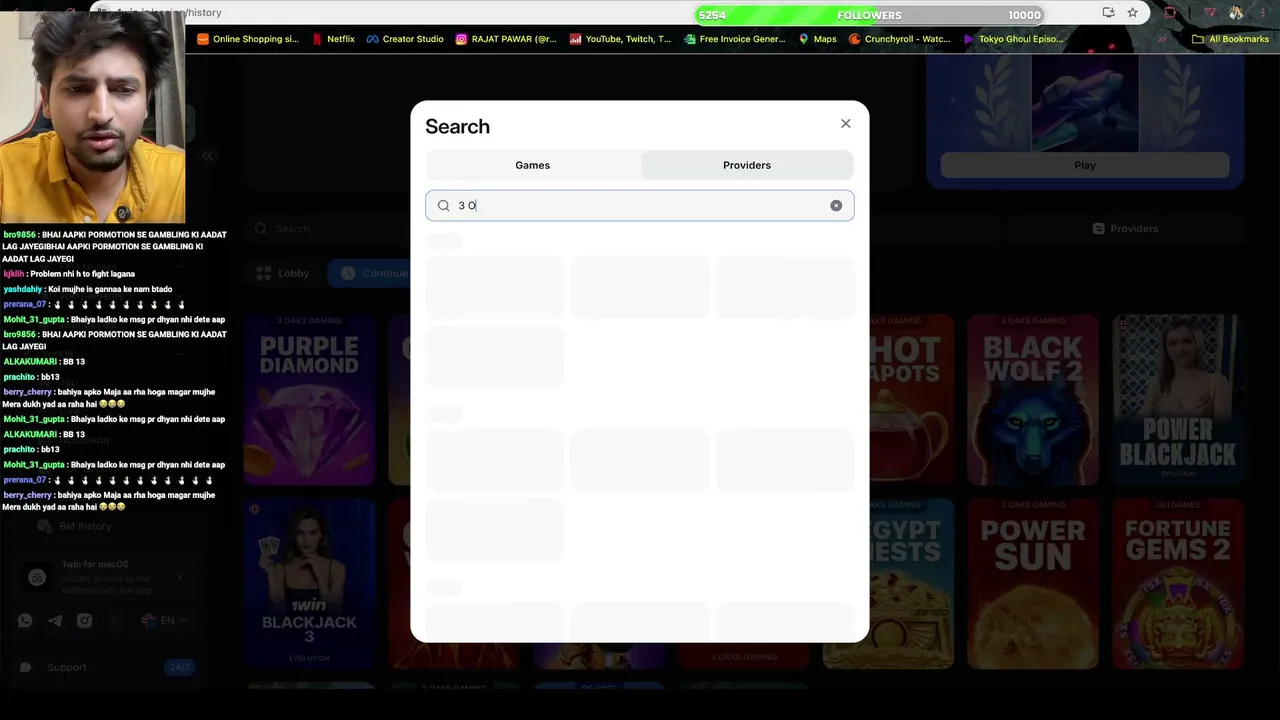Open the Egypt game tile
This screenshot has height=720, width=1280.
click(x=909, y=583)
